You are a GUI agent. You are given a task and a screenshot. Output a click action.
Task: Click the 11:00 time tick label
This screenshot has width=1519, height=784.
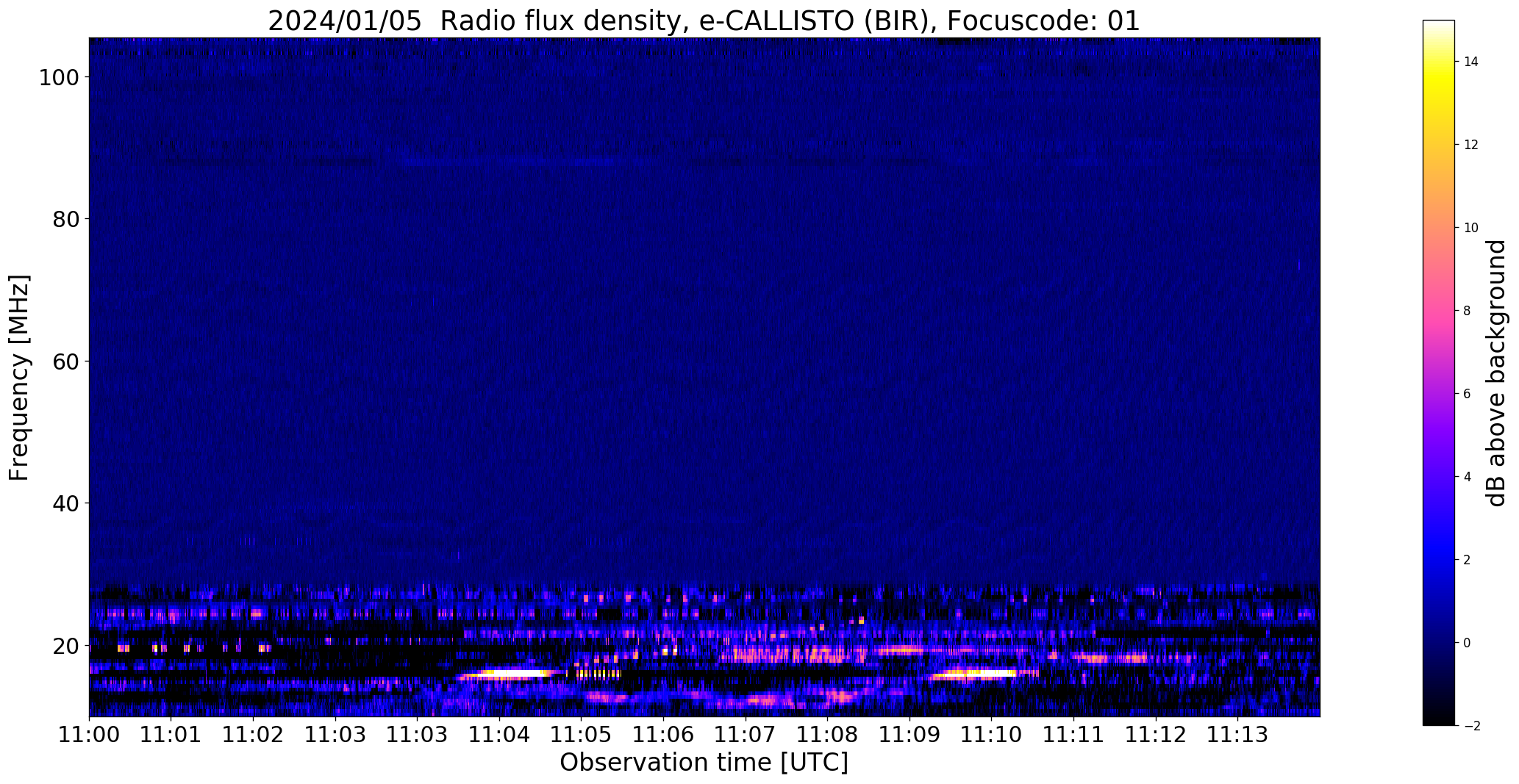tap(89, 735)
